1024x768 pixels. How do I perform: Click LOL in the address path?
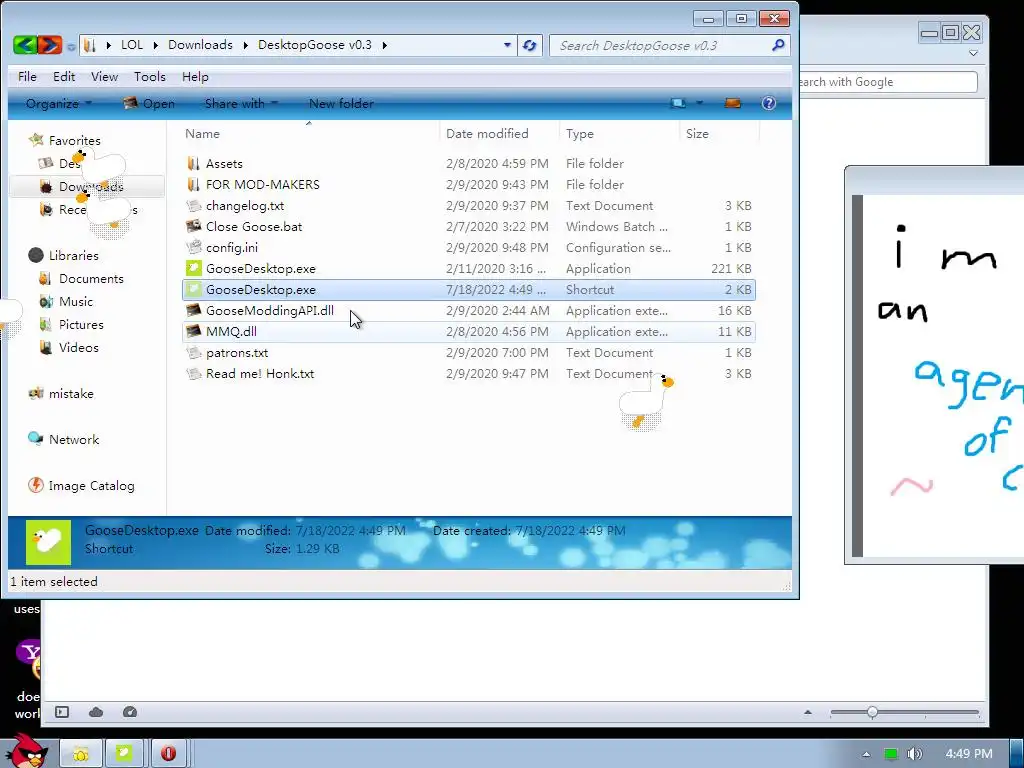(131, 45)
